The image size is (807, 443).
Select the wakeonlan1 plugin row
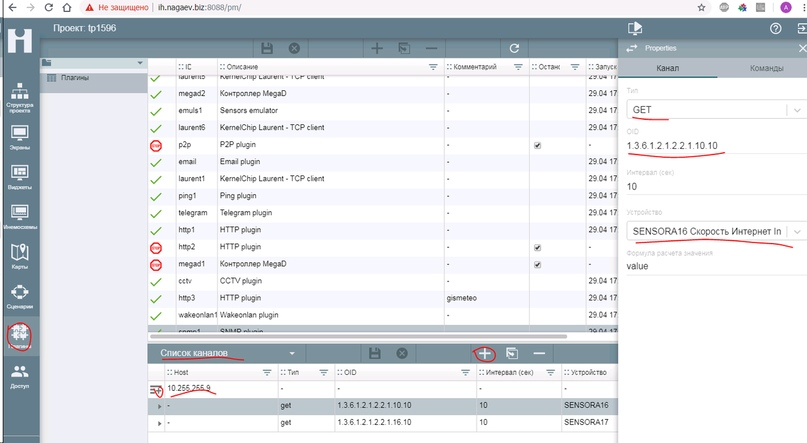pyautogui.click(x=382, y=315)
